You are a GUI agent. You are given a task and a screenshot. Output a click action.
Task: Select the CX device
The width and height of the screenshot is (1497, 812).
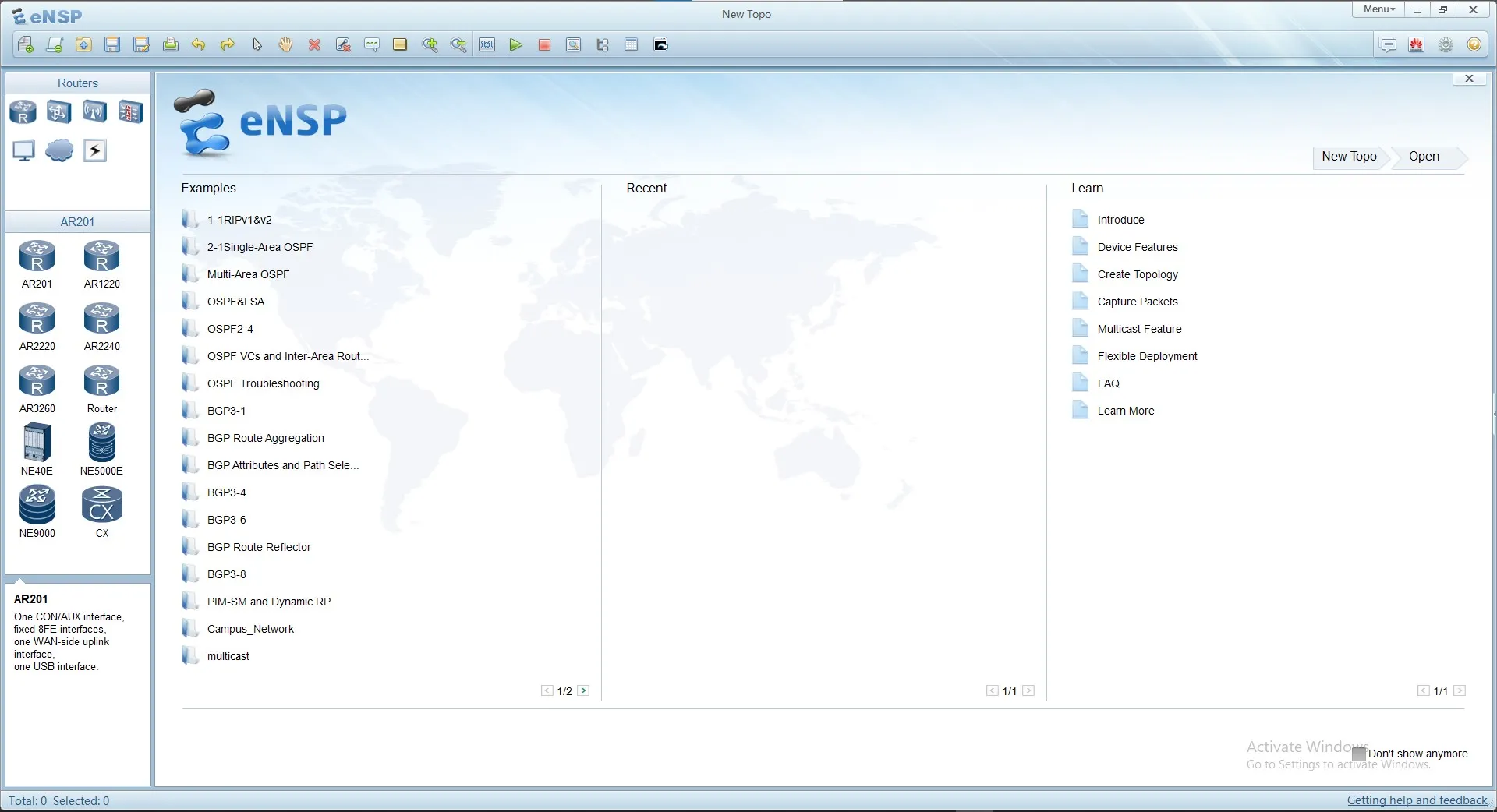click(x=102, y=512)
